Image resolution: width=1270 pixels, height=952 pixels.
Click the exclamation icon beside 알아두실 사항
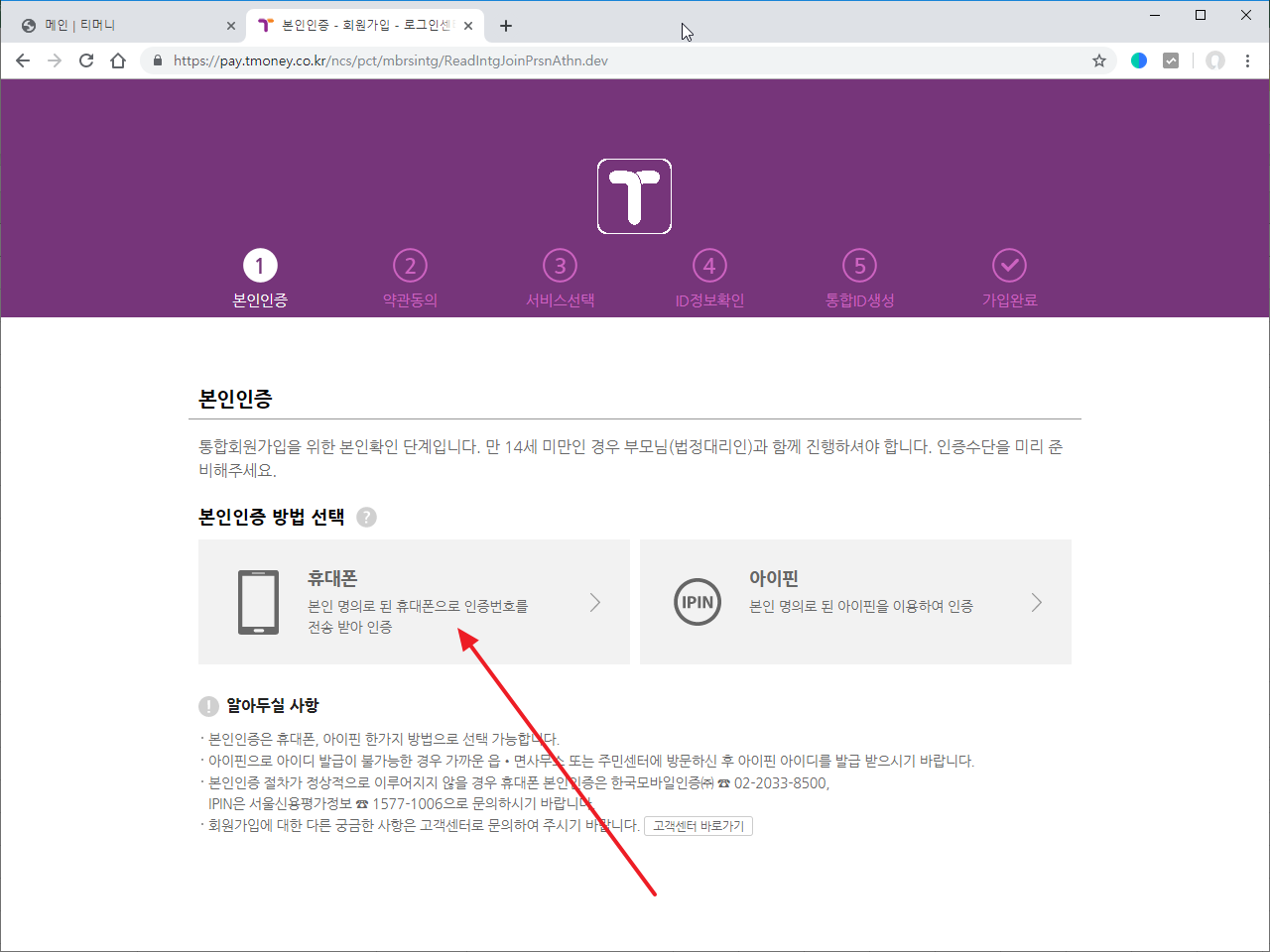pyautogui.click(x=208, y=706)
